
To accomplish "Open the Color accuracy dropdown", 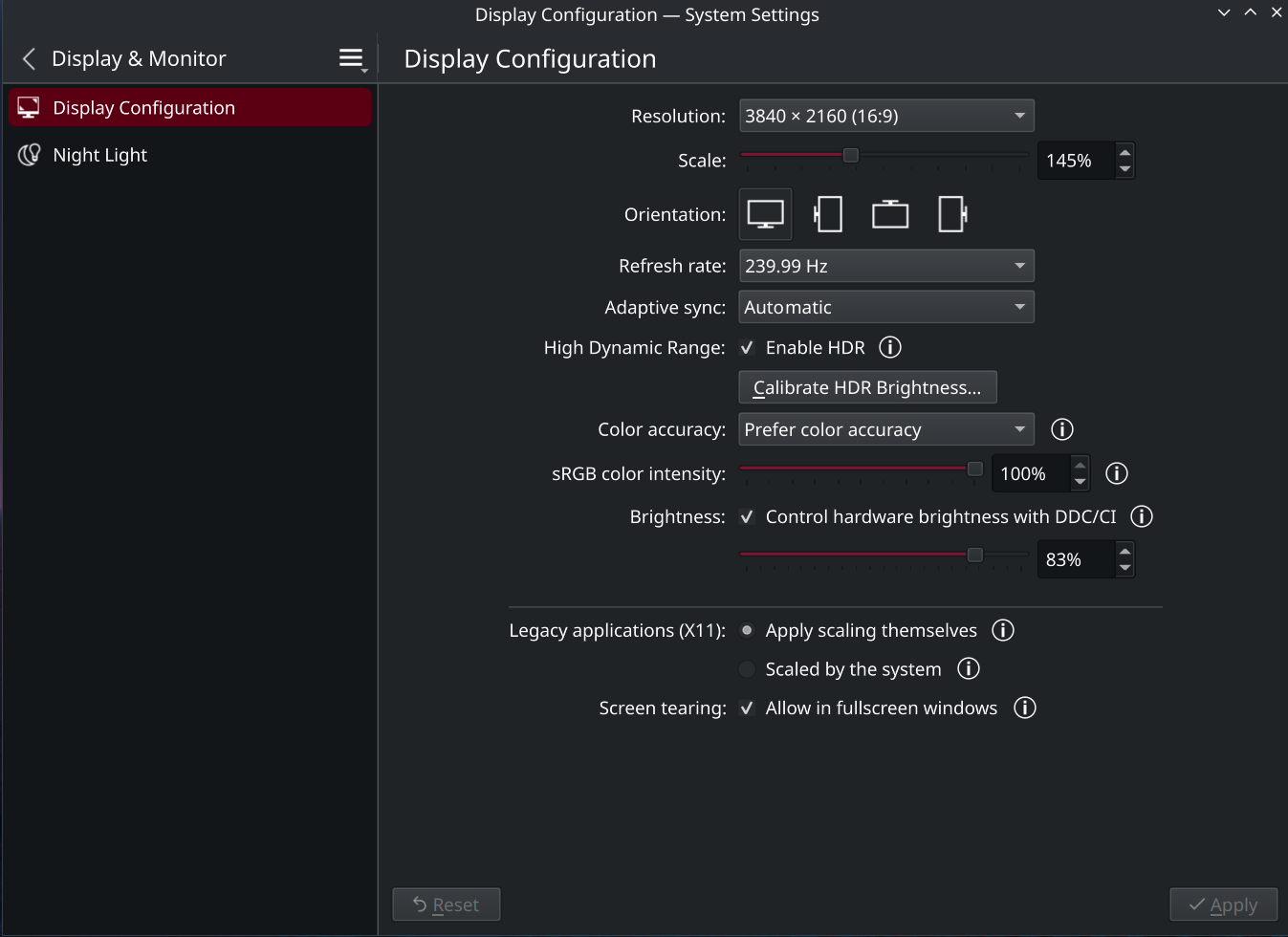I will [886, 429].
